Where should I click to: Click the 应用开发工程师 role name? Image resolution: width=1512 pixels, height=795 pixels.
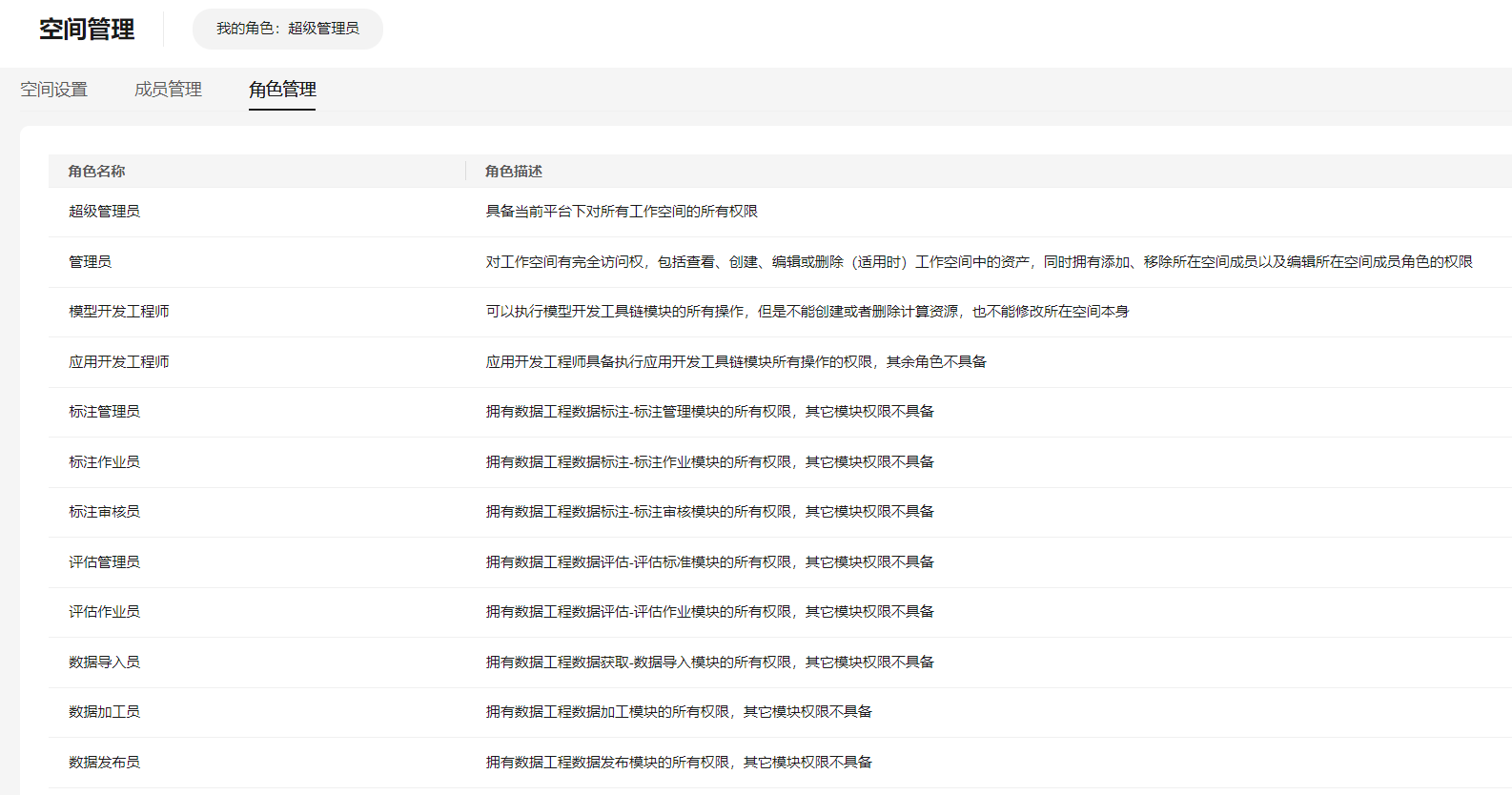click(x=118, y=362)
